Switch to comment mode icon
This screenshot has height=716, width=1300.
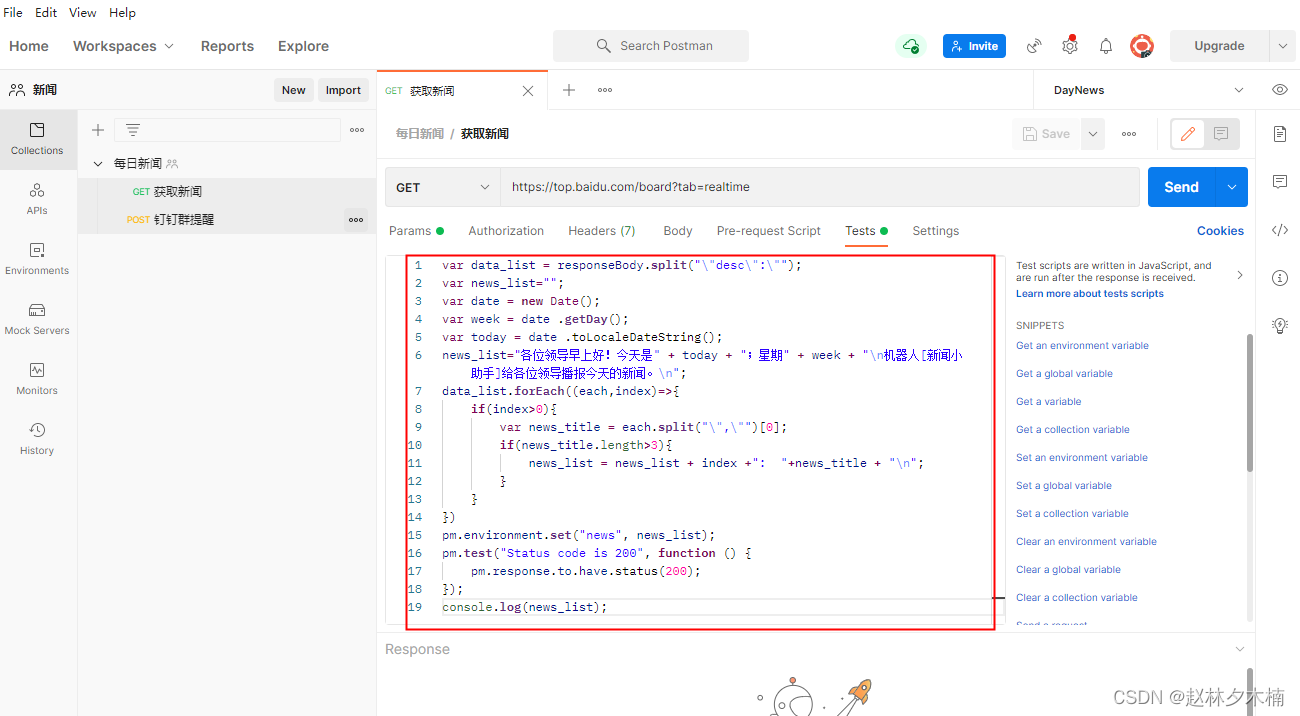1221,134
